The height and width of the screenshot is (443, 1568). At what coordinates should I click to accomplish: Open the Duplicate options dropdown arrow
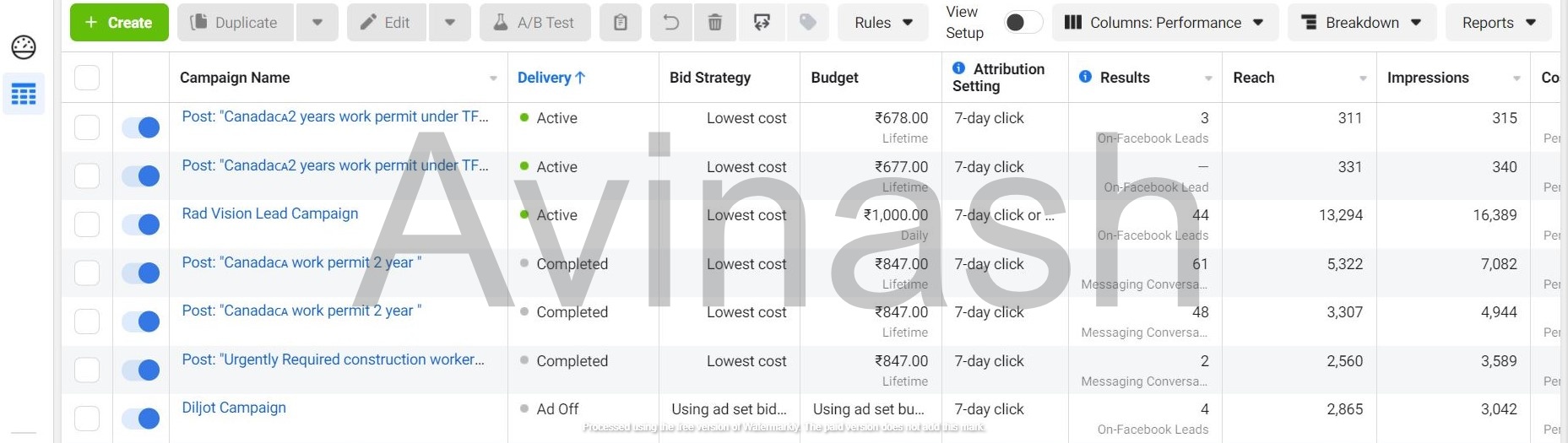tap(317, 23)
